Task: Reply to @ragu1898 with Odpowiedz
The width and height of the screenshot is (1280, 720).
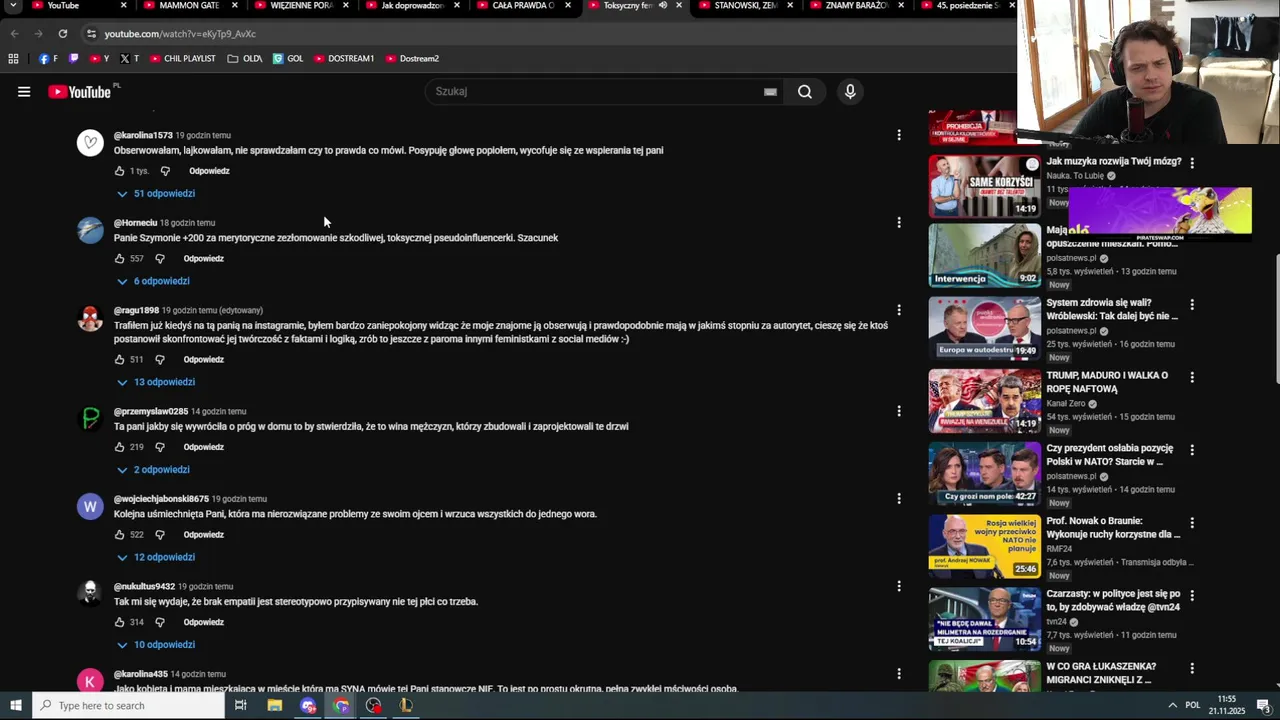Action: 203,360
